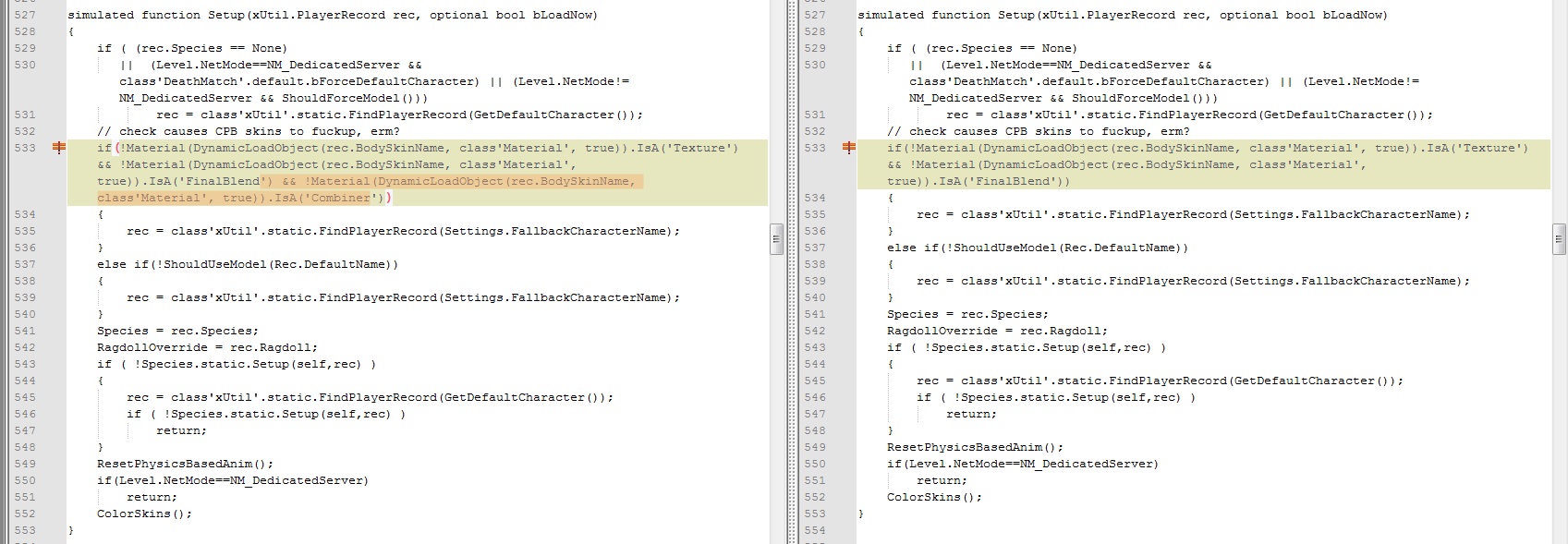Click 'RagdollOverride = rec.Ragdoll;' in right pane
Viewport: 1568px width, 544px height.
(998, 331)
